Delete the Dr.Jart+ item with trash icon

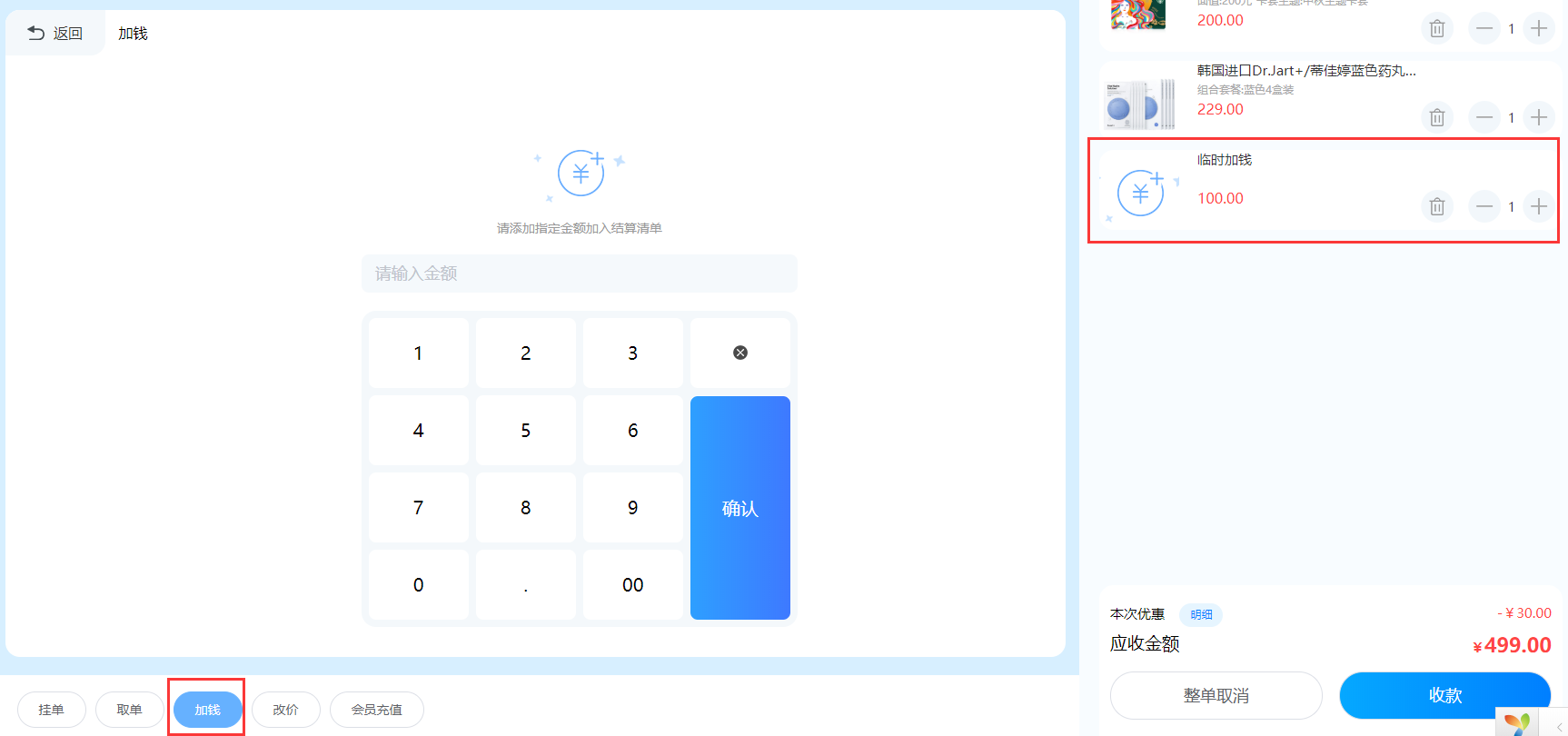pos(1437,117)
